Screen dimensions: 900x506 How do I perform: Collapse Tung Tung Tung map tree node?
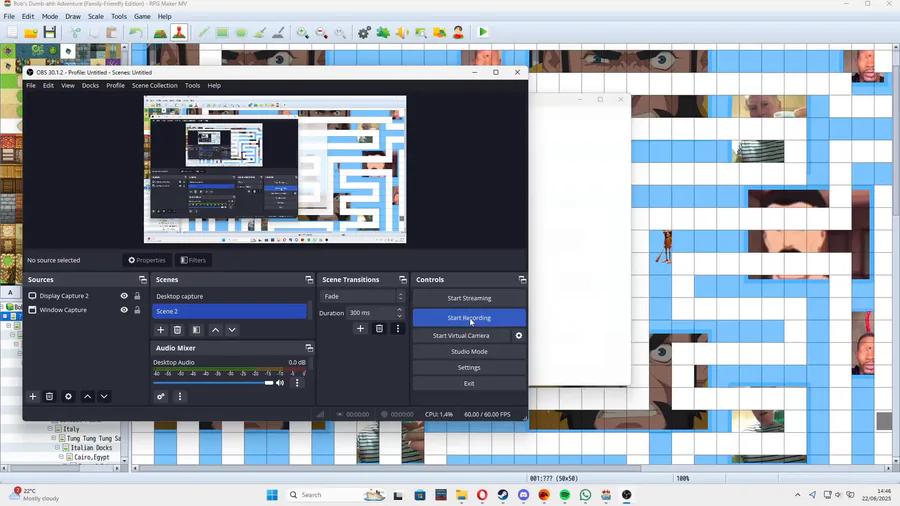coord(54,438)
